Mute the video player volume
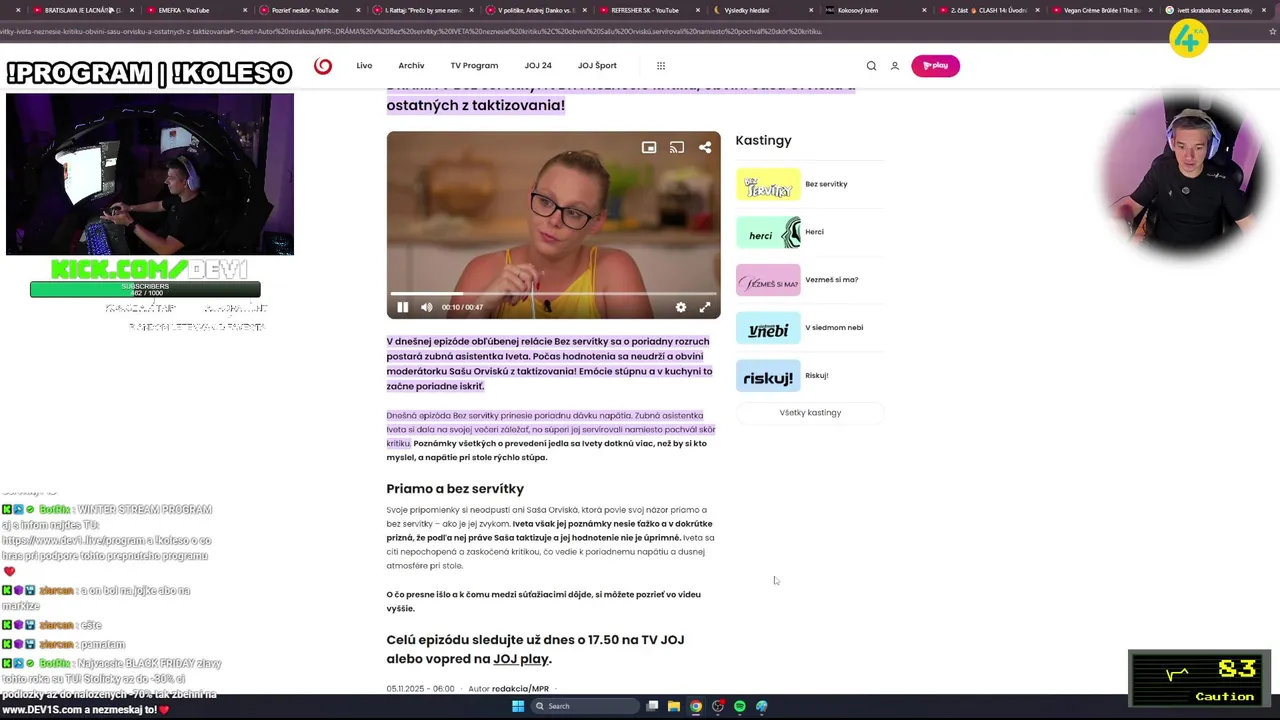Viewport: 1280px width, 720px height. tap(427, 307)
